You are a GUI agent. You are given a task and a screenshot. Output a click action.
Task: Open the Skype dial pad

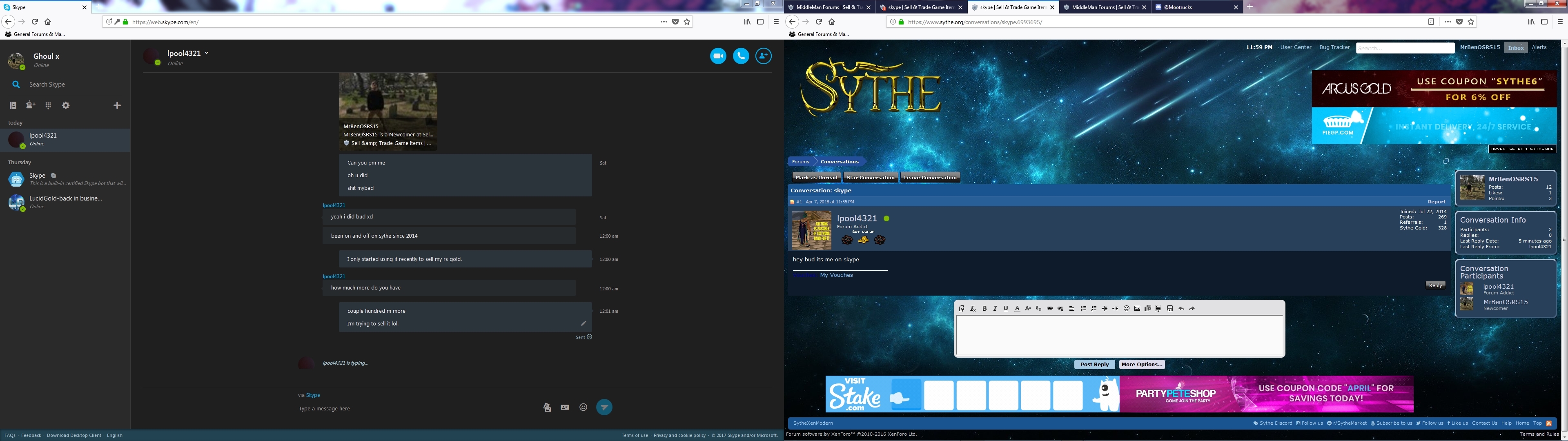[x=48, y=105]
